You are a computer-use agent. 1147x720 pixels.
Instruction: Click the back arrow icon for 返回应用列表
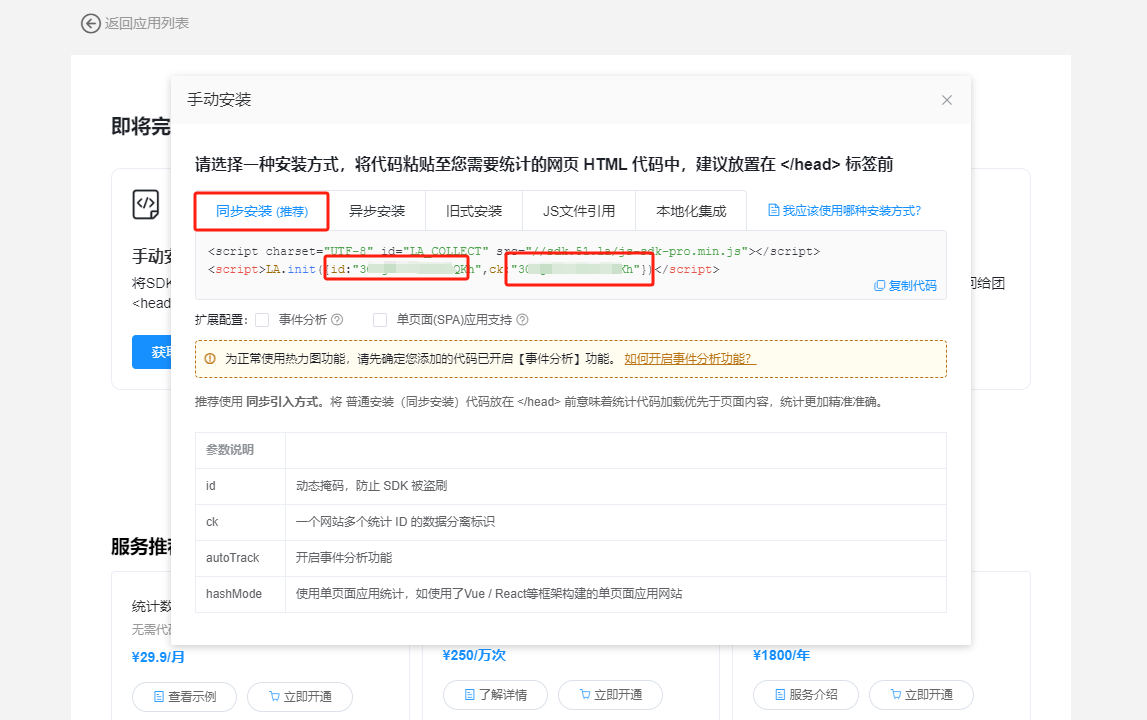[90, 23]
